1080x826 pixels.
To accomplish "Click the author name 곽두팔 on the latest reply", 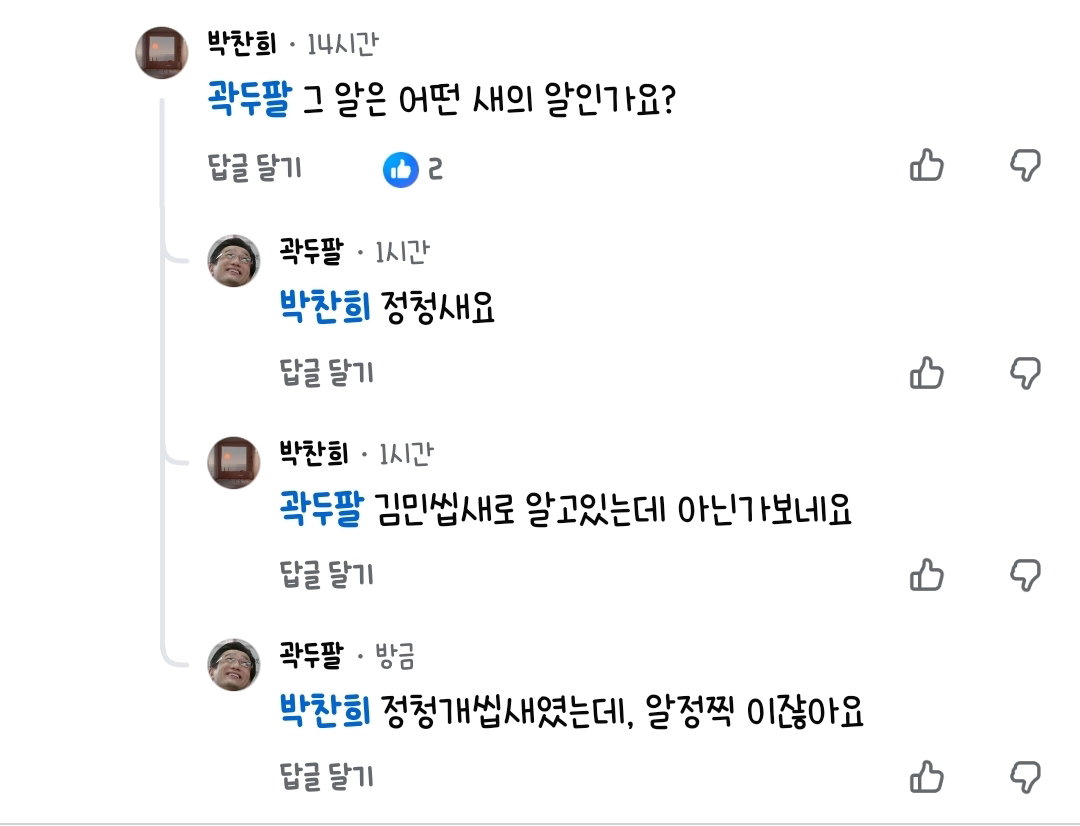I will coord(311,654).
